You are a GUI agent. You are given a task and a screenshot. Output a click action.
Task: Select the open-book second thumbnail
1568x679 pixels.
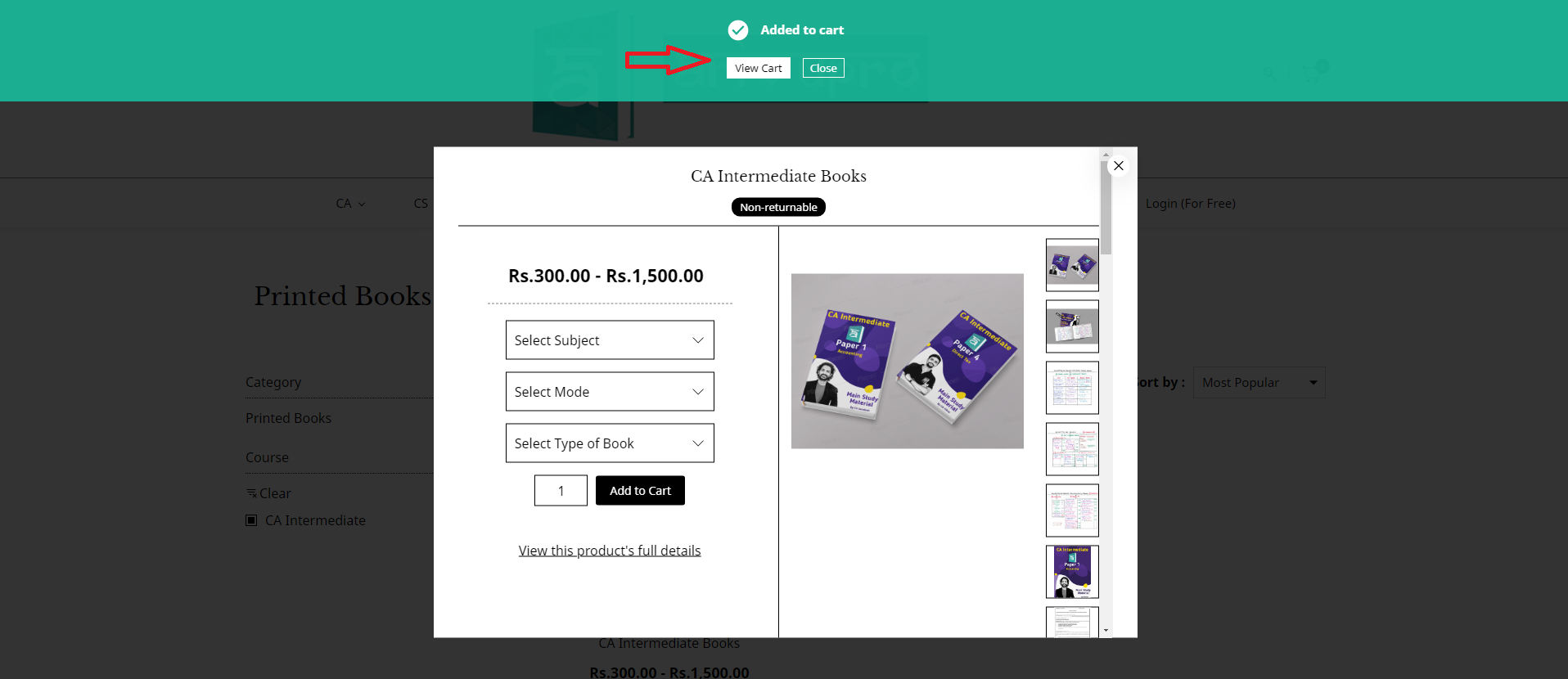pyautogui.click(x=1072, y=326)
